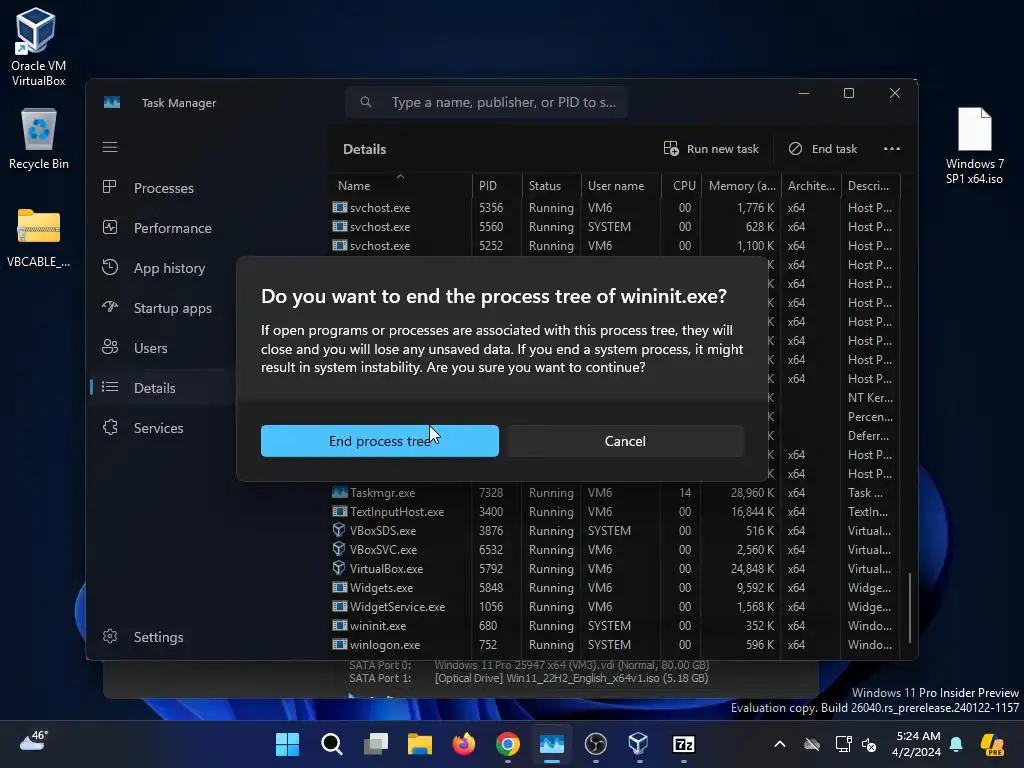
Task: Sort by the Memory column header
Action: 742,185
